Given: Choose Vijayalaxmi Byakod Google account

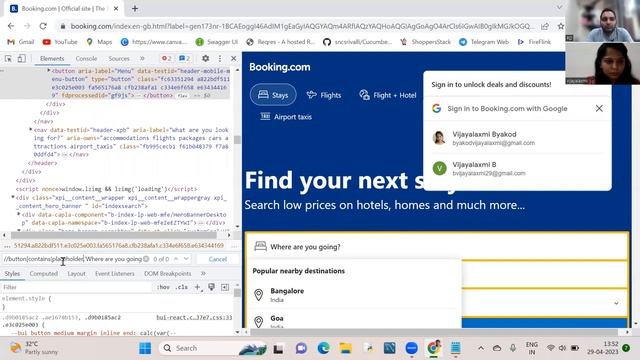Looking at the screenshot, I should 517,138.
